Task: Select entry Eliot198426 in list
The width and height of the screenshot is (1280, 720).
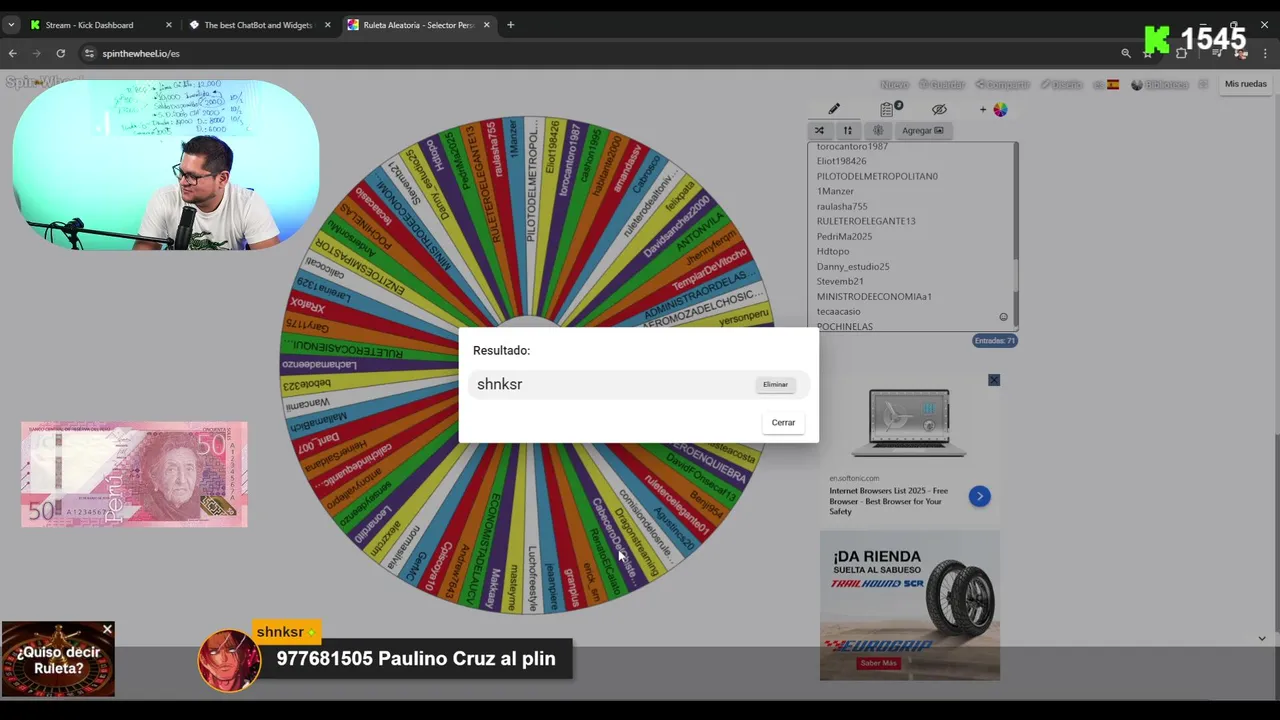Action: pos(841,161)
